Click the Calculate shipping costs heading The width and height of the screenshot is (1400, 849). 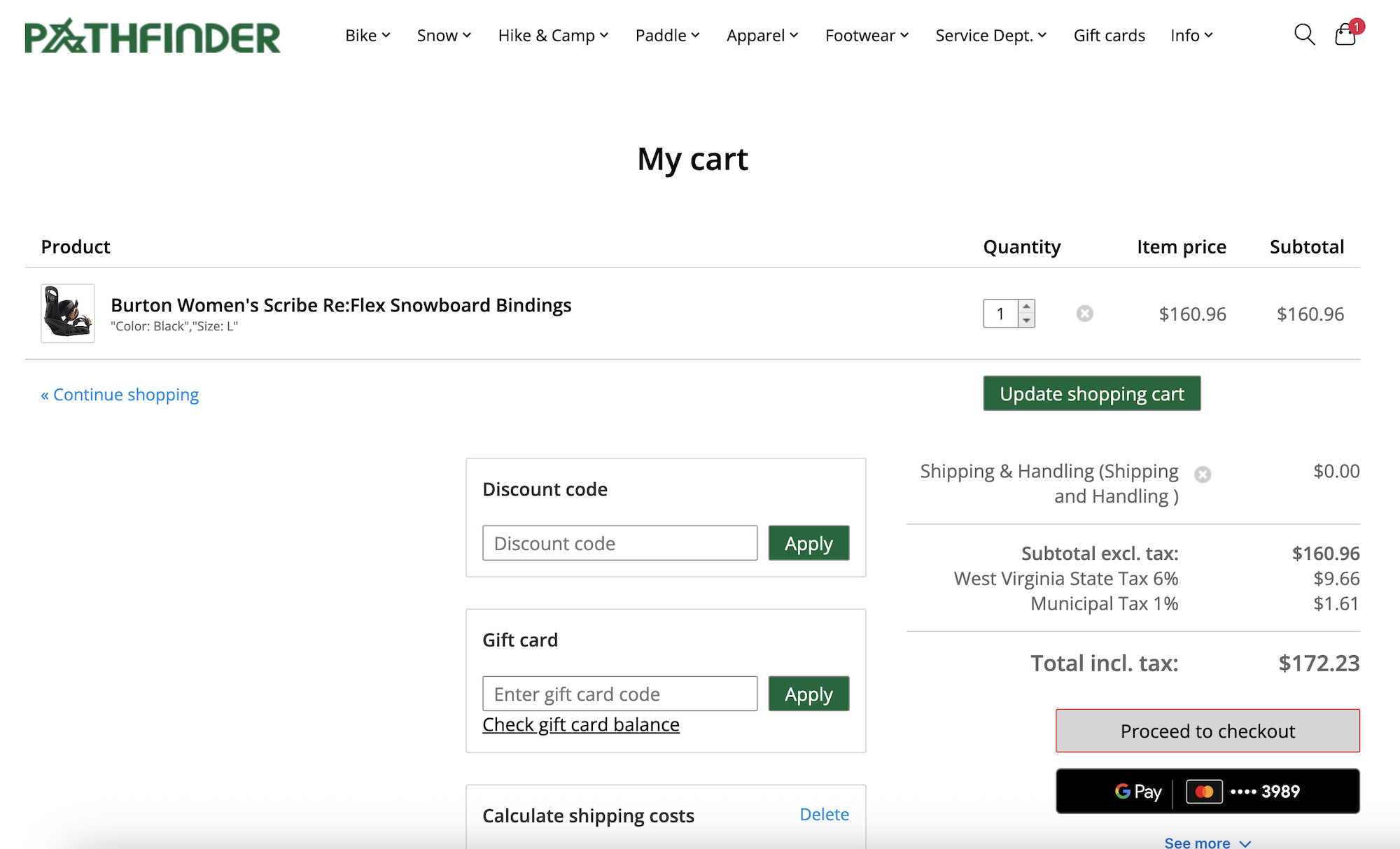pyautogui.click(x=588, y=816)
